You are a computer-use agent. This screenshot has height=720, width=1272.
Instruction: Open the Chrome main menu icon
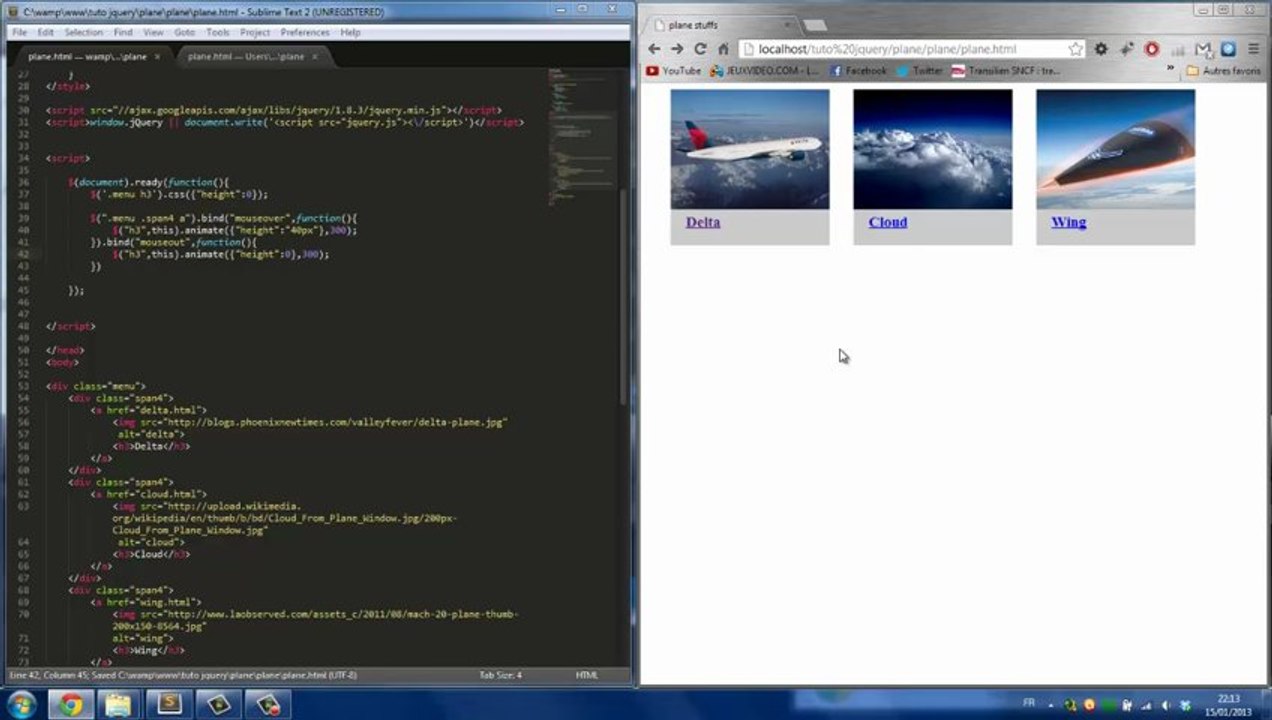click(1253, 49)
